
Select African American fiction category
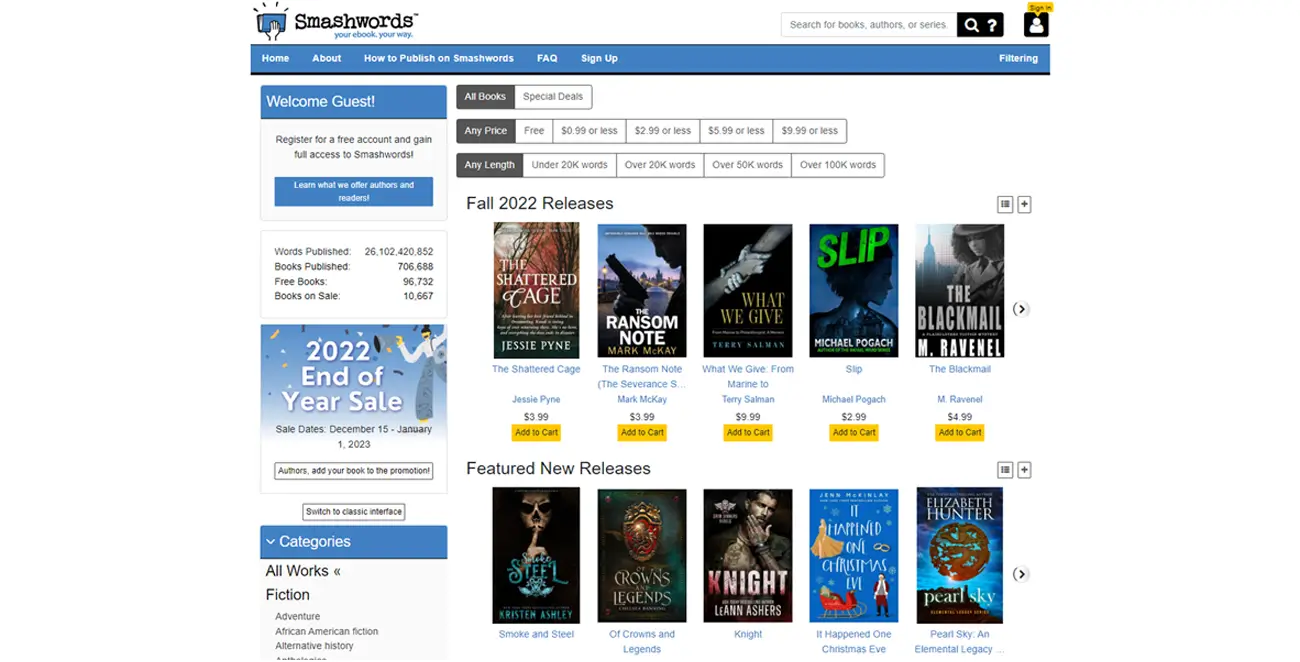tap(327, 631)
